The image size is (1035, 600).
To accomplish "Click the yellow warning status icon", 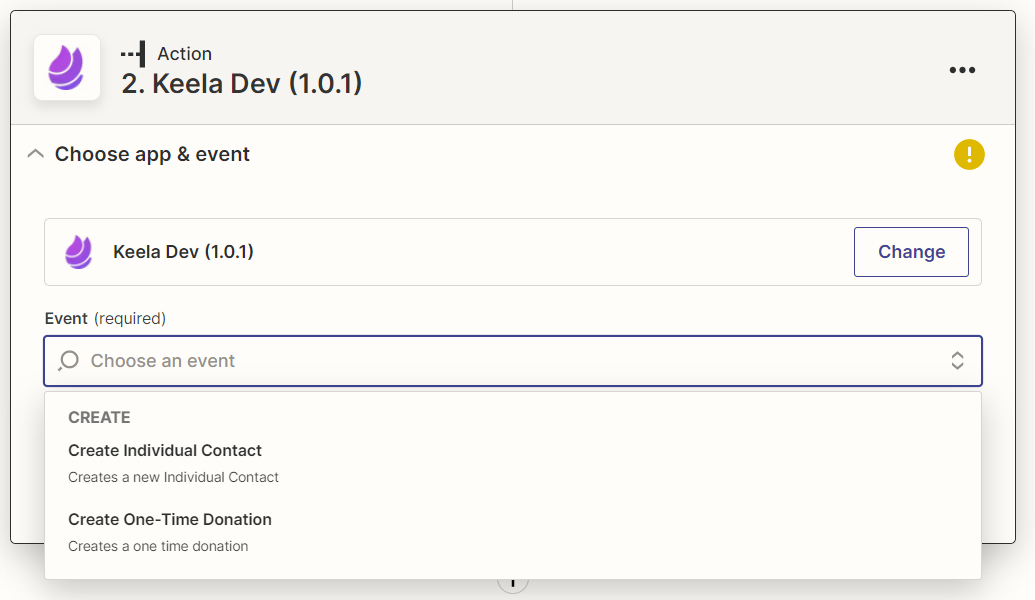I will tap(969, 154).
